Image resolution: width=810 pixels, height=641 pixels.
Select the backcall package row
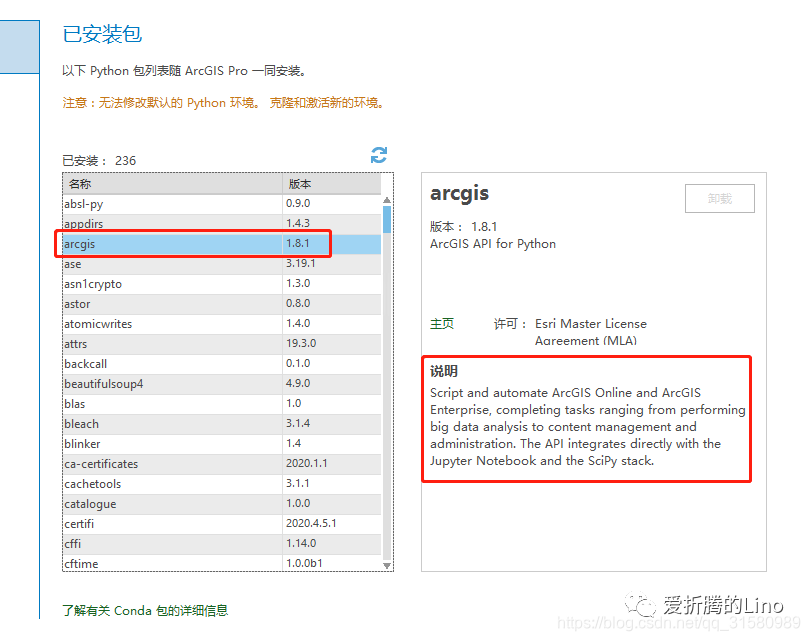pos(222,364)
